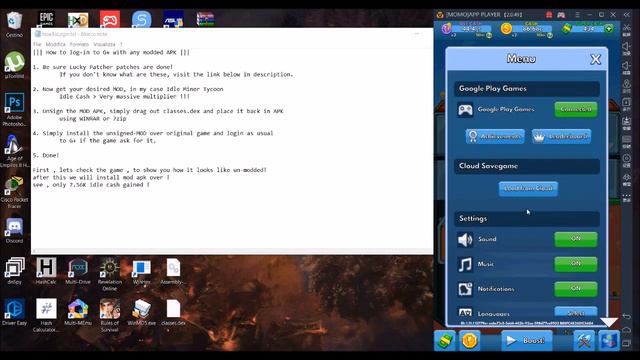Click the location pin in emulator sidebar

coord(627,84)
